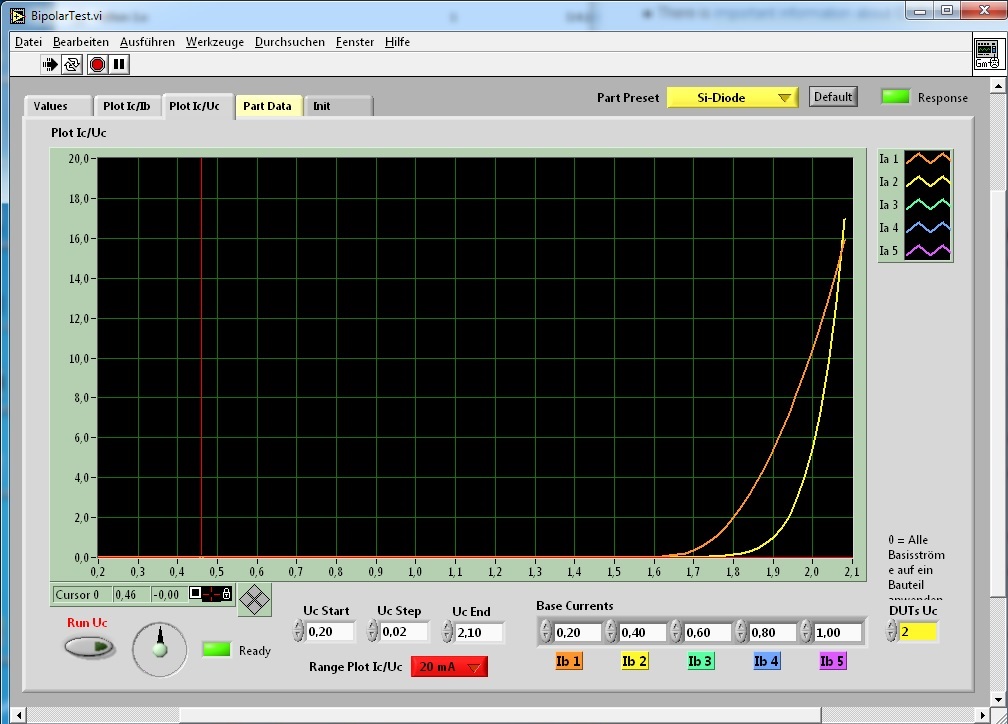Click the orange Ib 1 label
Viewport: 1008px width, 724px height.
click(x=568, y=661)
